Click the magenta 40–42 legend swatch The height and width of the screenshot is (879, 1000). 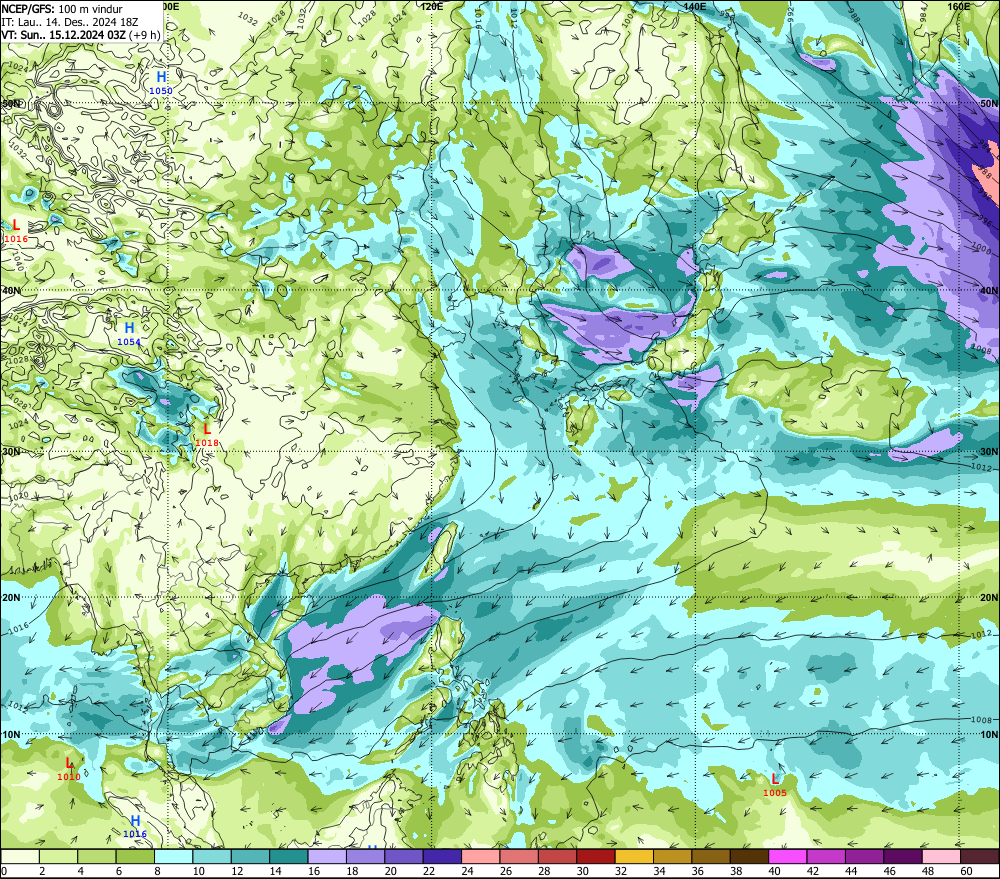pos(788,856)
